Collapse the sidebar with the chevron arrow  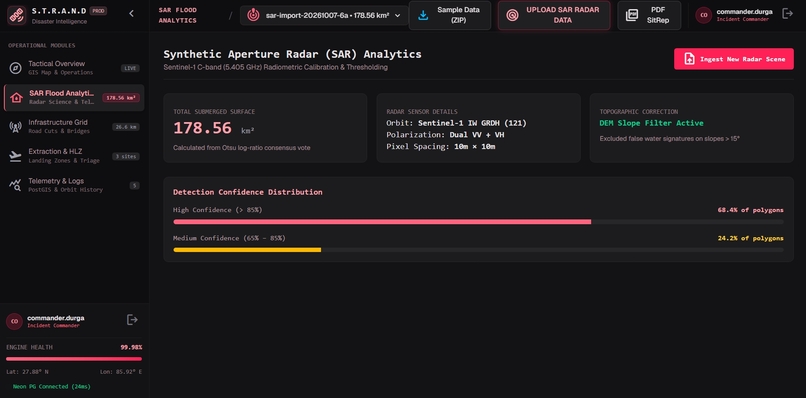coord(132,14)
